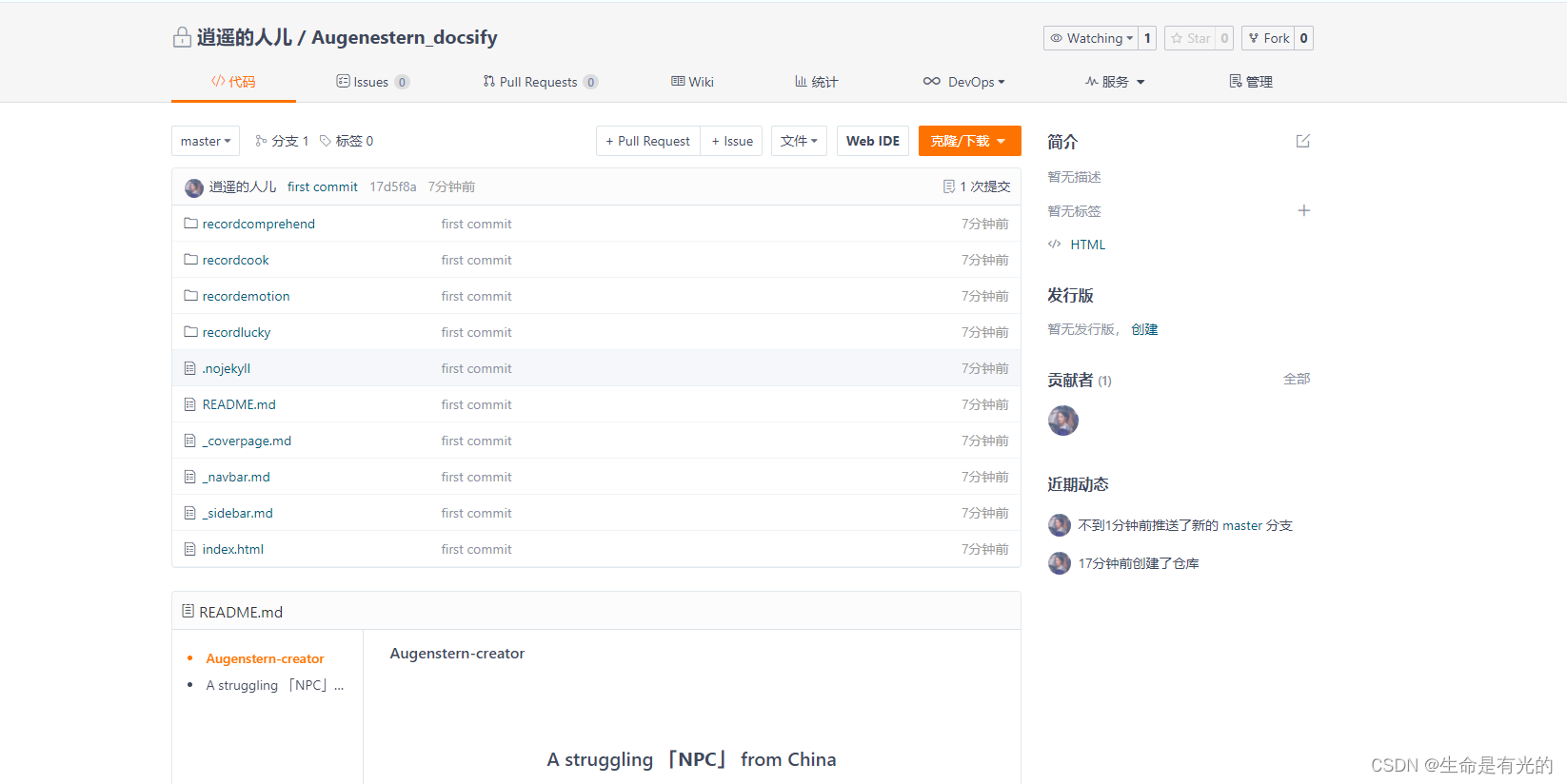Switch to the 代码 tab
Screen dimensions: 1567x784
(233, 82)
